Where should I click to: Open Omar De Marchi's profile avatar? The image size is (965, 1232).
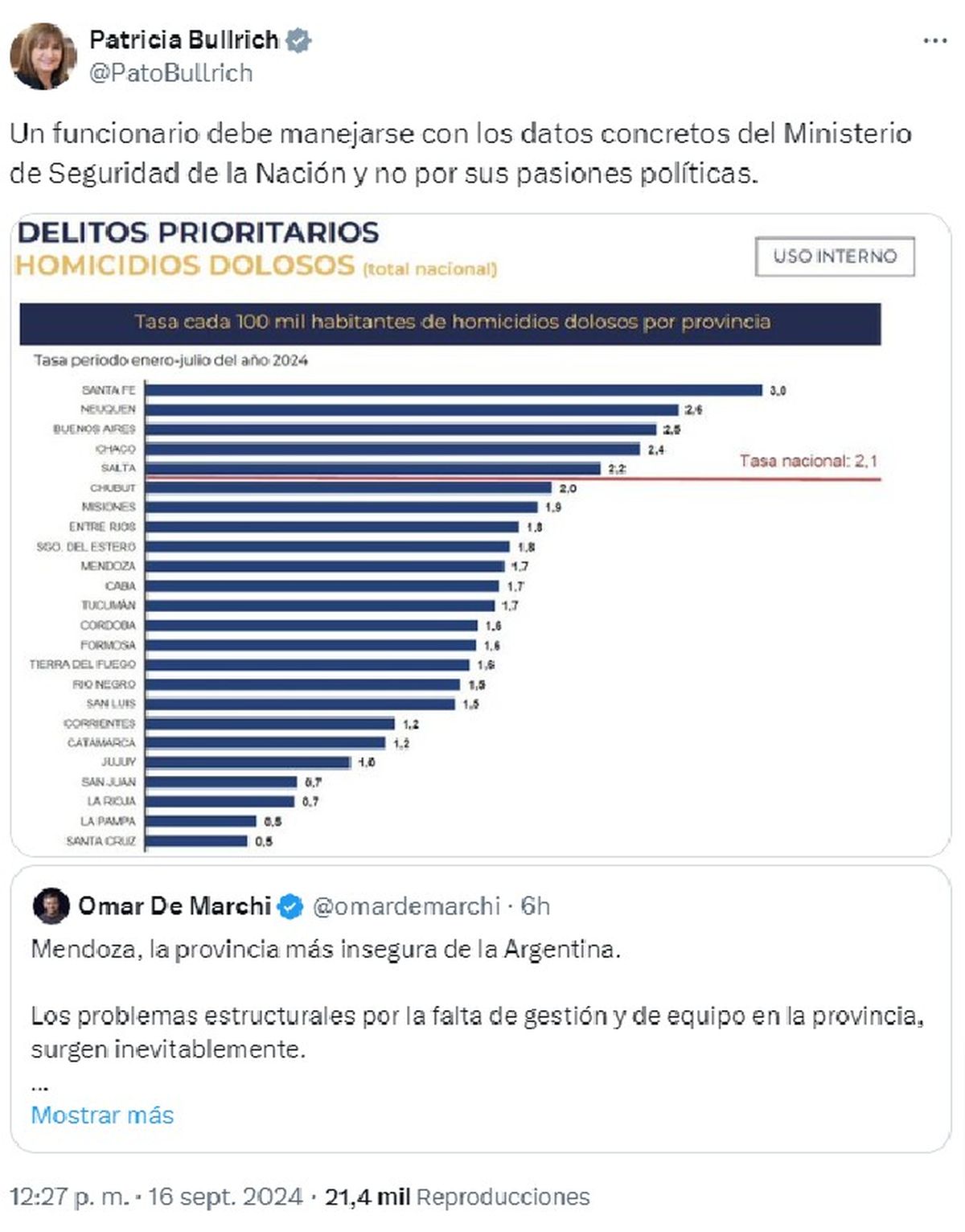click(x=53, y=906)
